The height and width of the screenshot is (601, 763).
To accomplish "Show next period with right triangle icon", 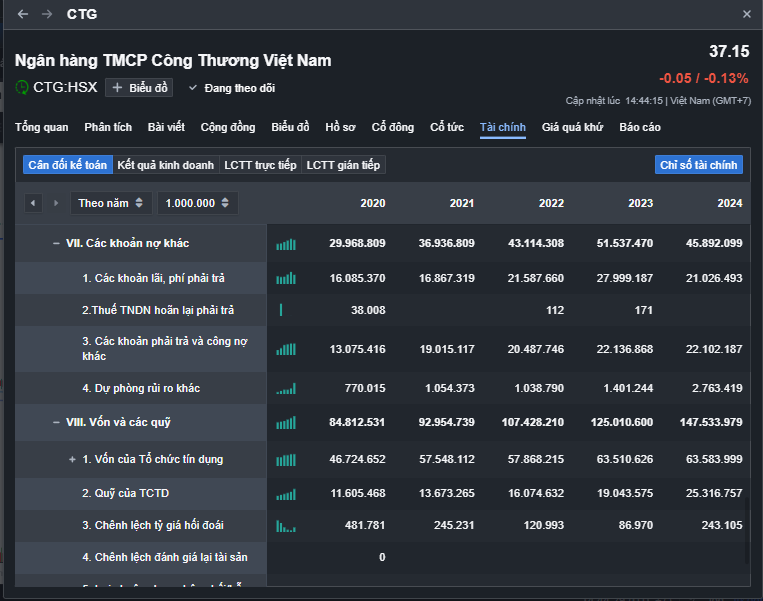I will 56,203.
